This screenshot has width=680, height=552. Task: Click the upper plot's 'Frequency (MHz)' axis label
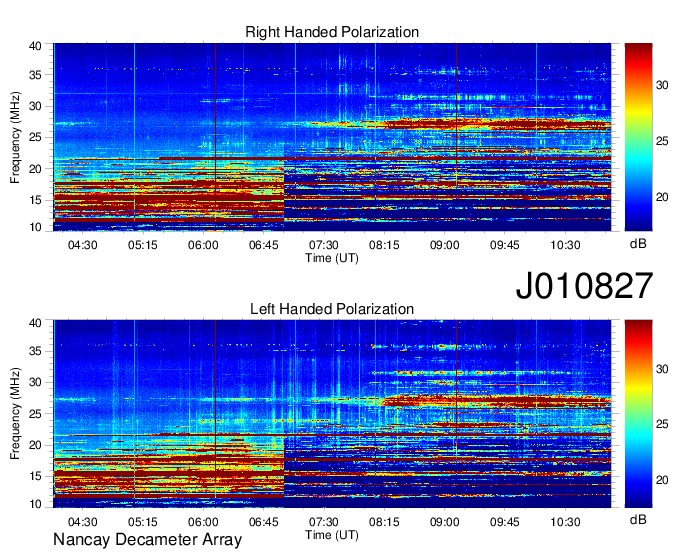(x=15, y=137)
